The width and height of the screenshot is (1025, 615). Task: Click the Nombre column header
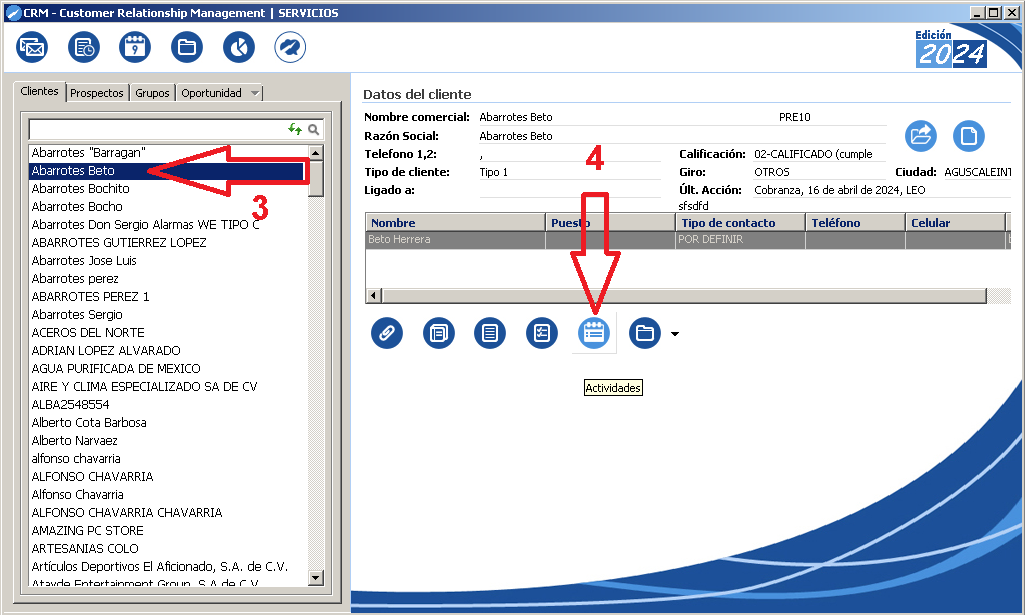pos(455,223)
